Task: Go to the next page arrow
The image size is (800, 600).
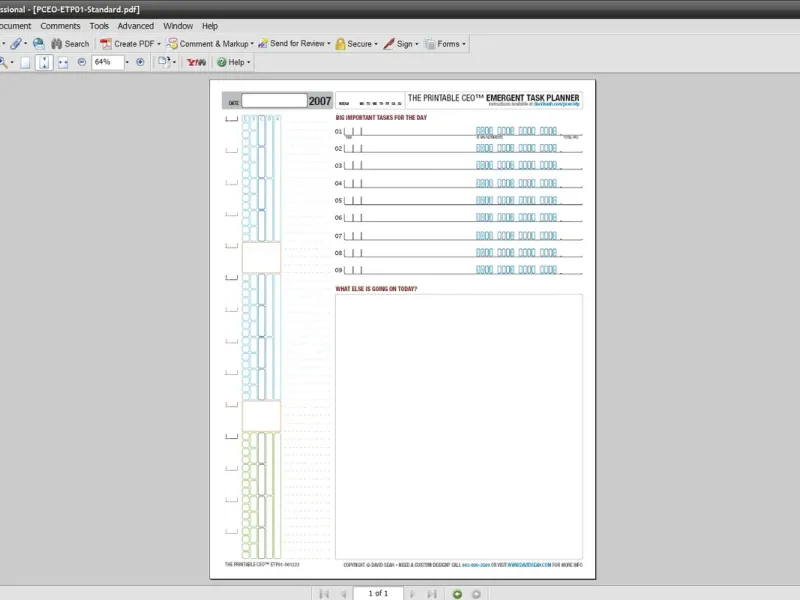Action: (x=413, y=594)
